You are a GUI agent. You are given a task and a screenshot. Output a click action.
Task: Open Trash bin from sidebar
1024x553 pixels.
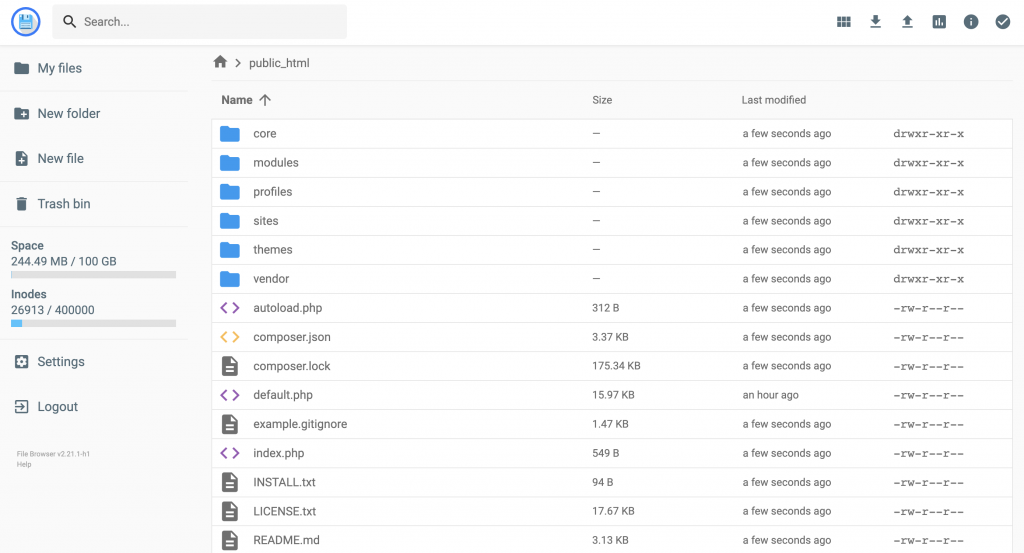point(63,204)
